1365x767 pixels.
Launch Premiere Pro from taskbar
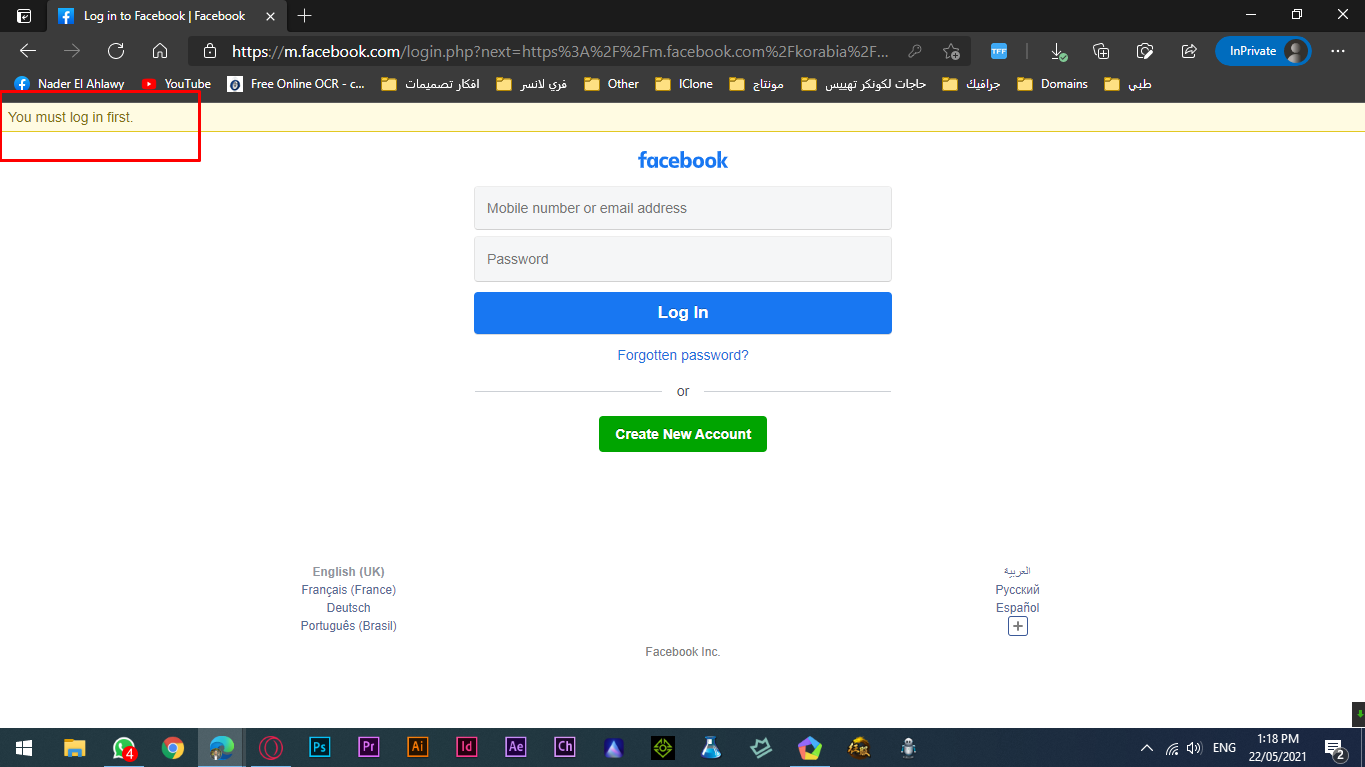click(369, 747)
